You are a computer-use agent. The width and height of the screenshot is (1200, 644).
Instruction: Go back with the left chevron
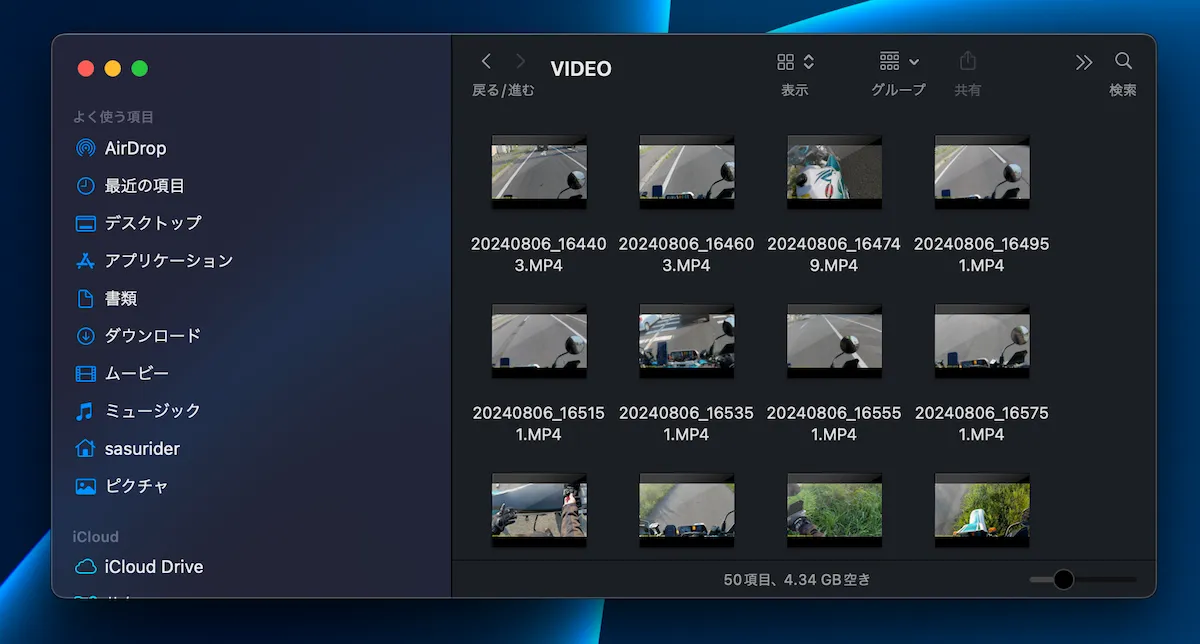486,62
